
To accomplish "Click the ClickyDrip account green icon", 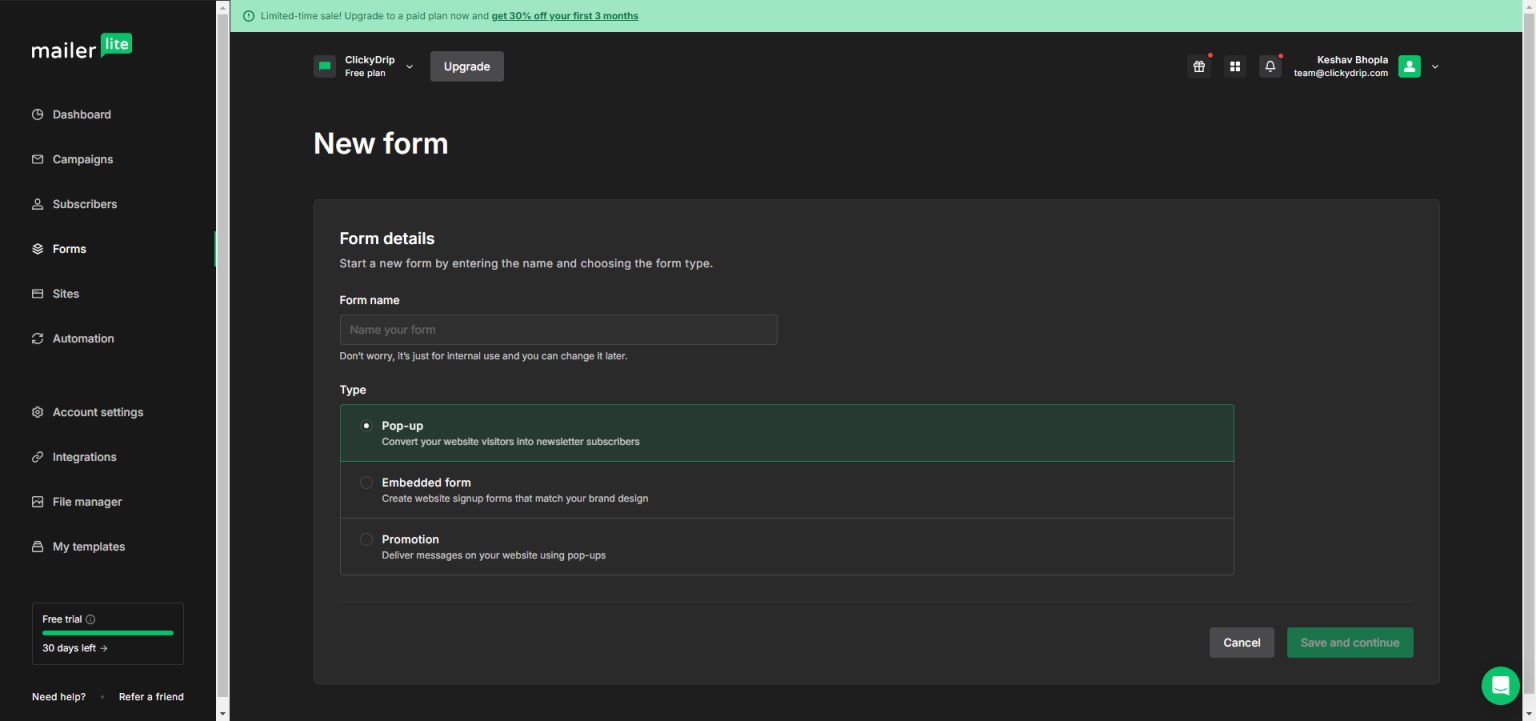I will (324, 67).
